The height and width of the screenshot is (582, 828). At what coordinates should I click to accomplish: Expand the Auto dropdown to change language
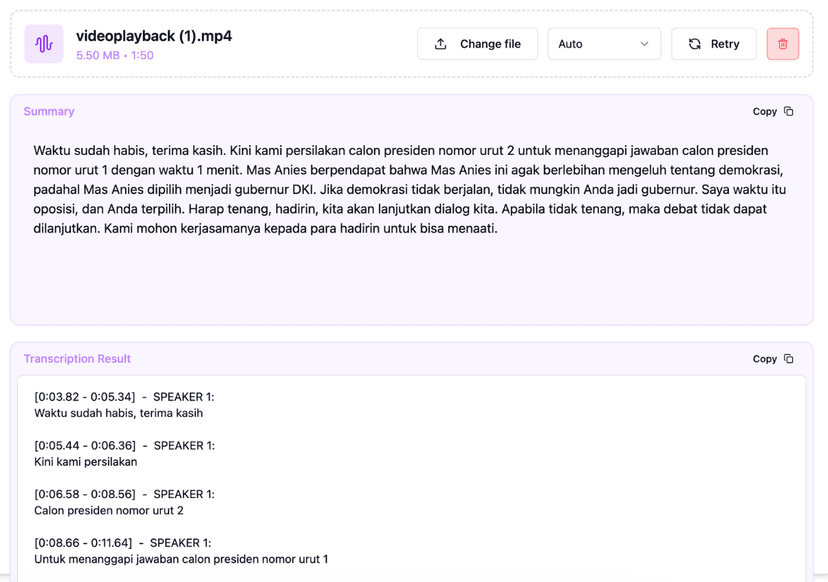coord(604,43)
